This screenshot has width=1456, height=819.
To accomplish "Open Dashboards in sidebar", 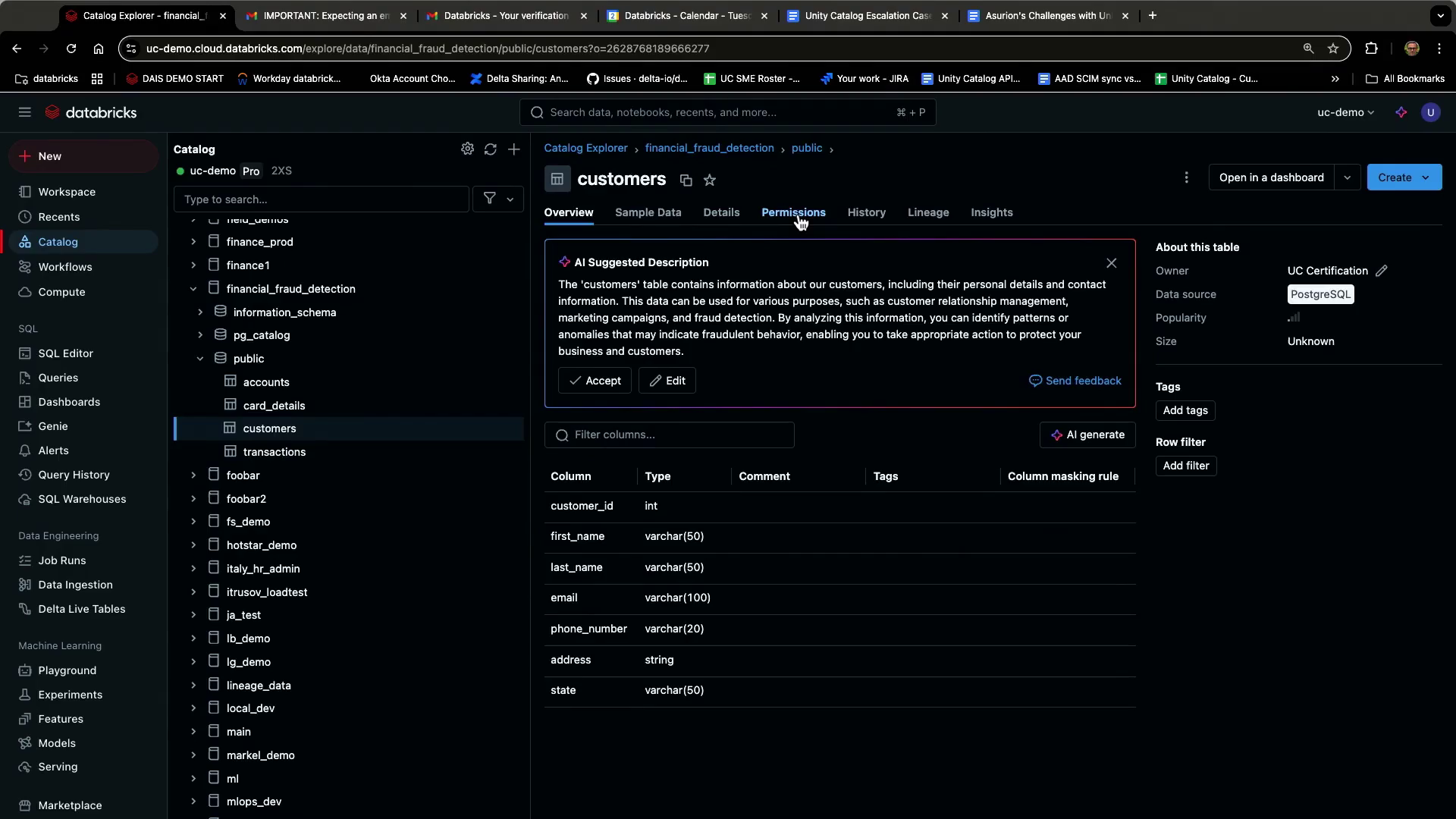I will pyautogui.click(x=69, y=402).
